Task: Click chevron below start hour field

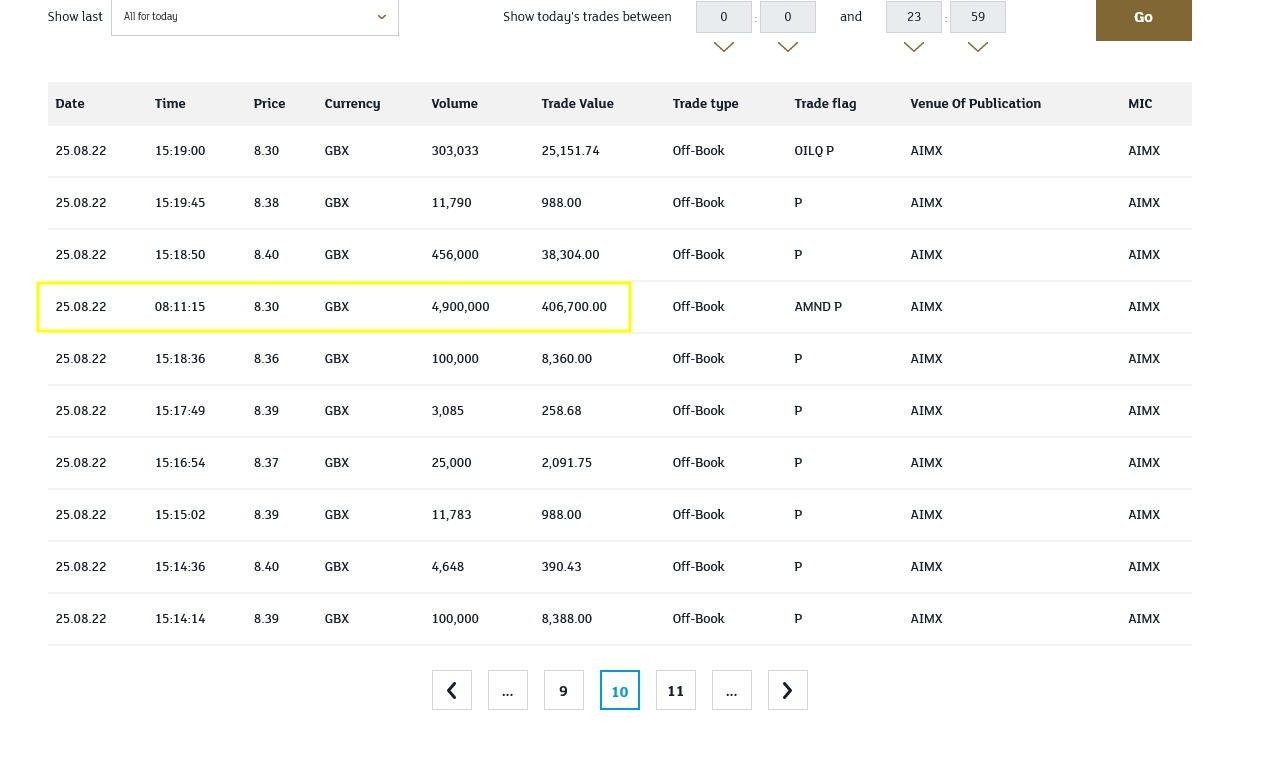Action: [x=723, y=47]
